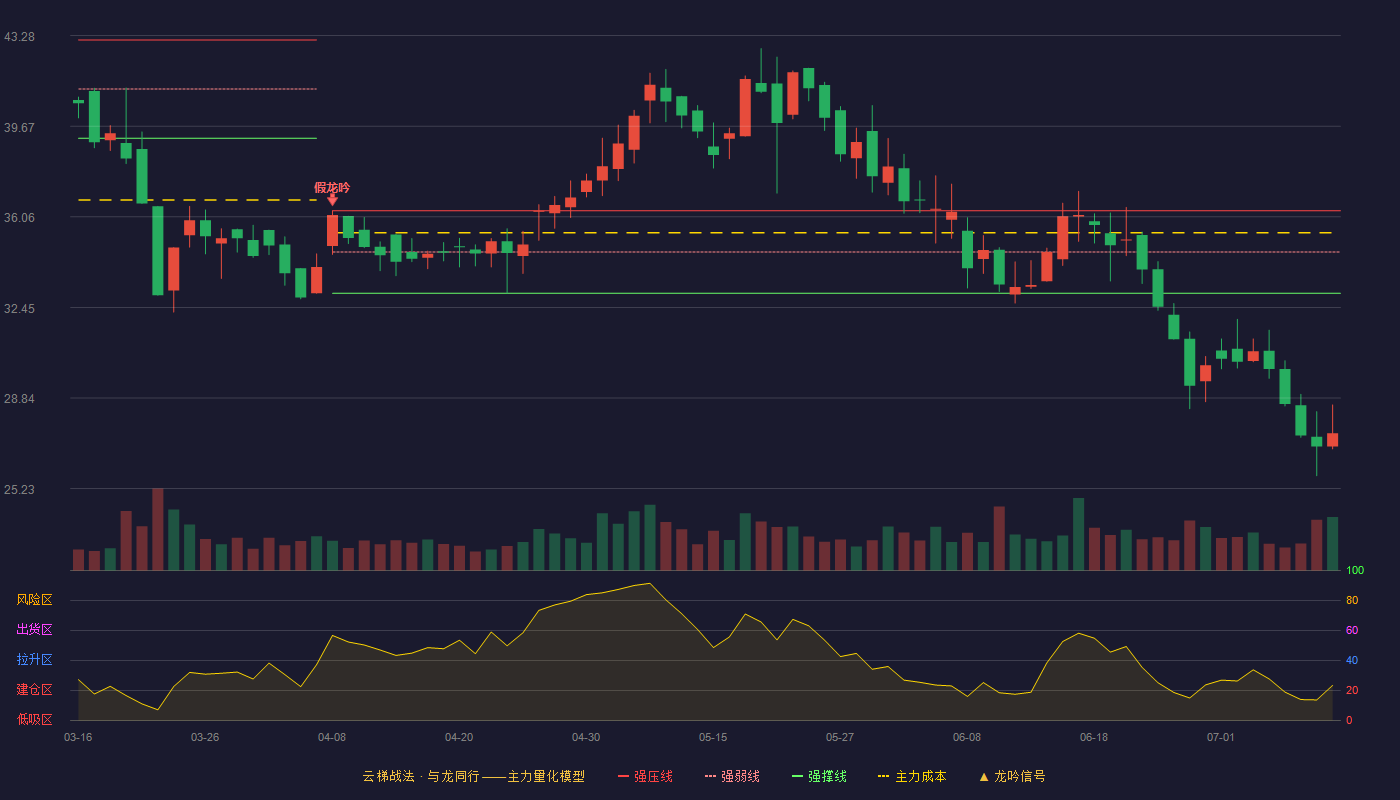Screen dimensions: 1400x800
Task: Click the 40 indicator scale value
Action: click(1352, 660)
